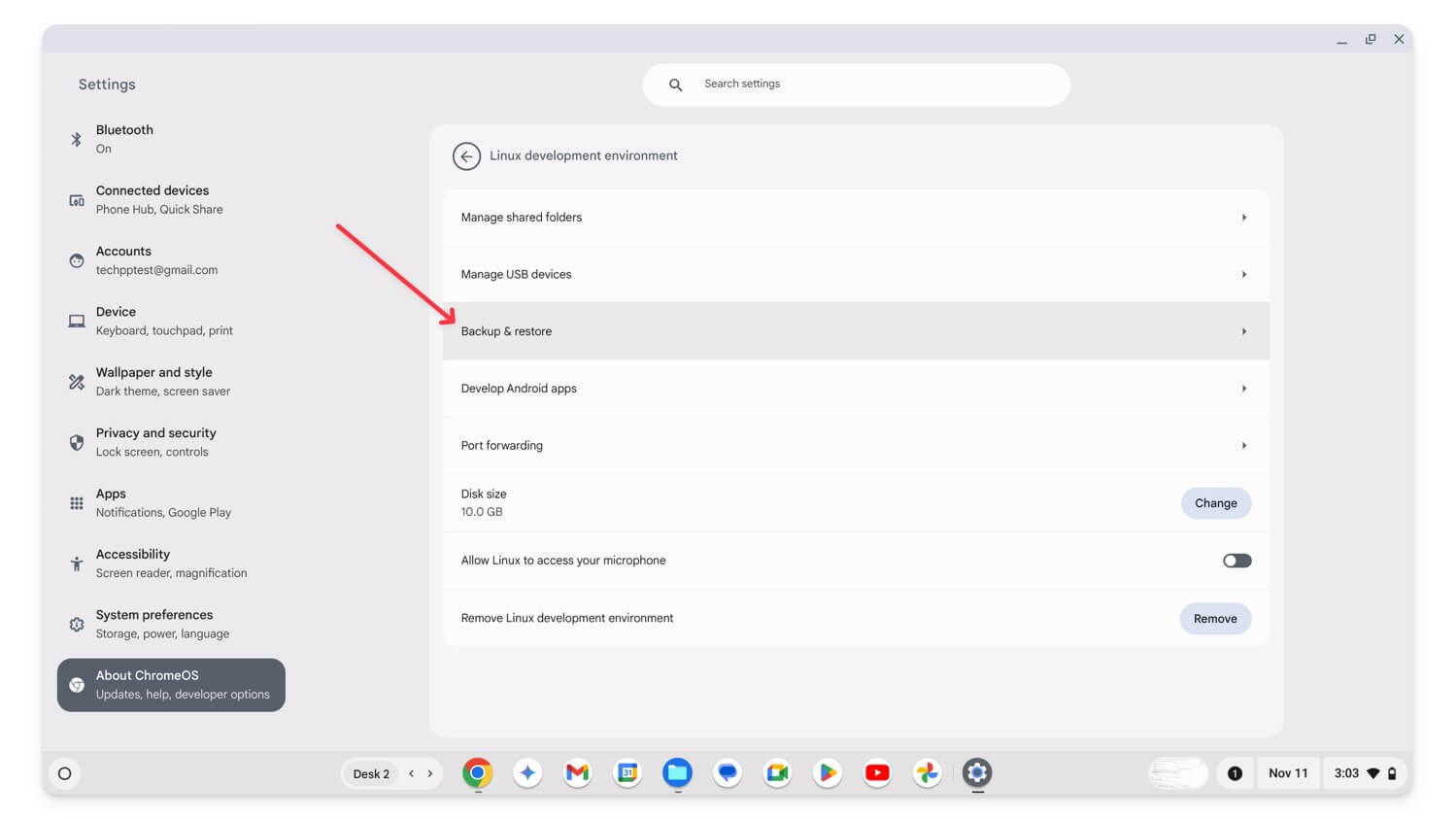This screenshot has height=819, width=1456.
Task: Click the magnifier icon in the search bar
Action: (675, 85)
